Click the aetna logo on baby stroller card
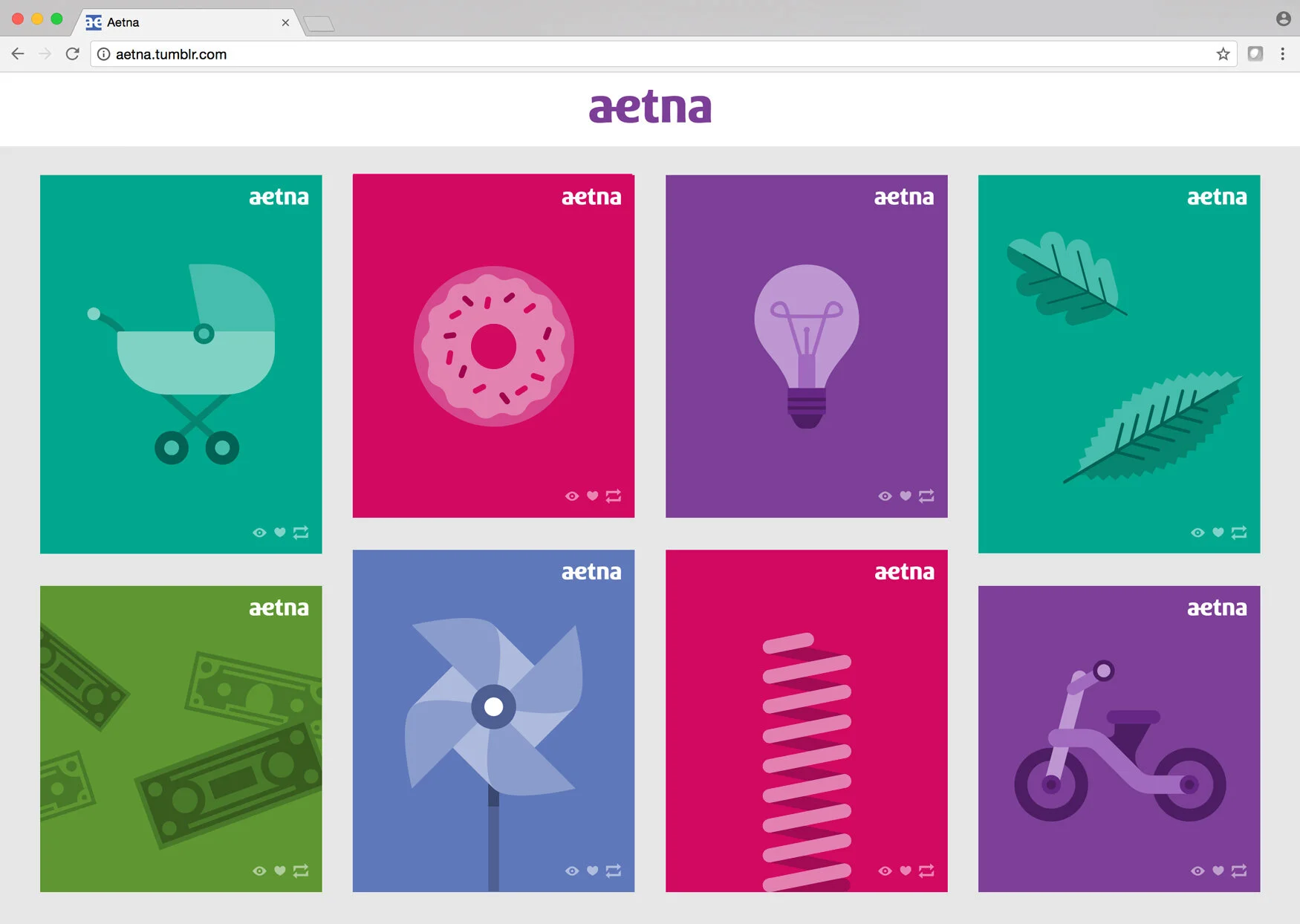This screenshot has height=924, width=1300. (x=279, y=197)
